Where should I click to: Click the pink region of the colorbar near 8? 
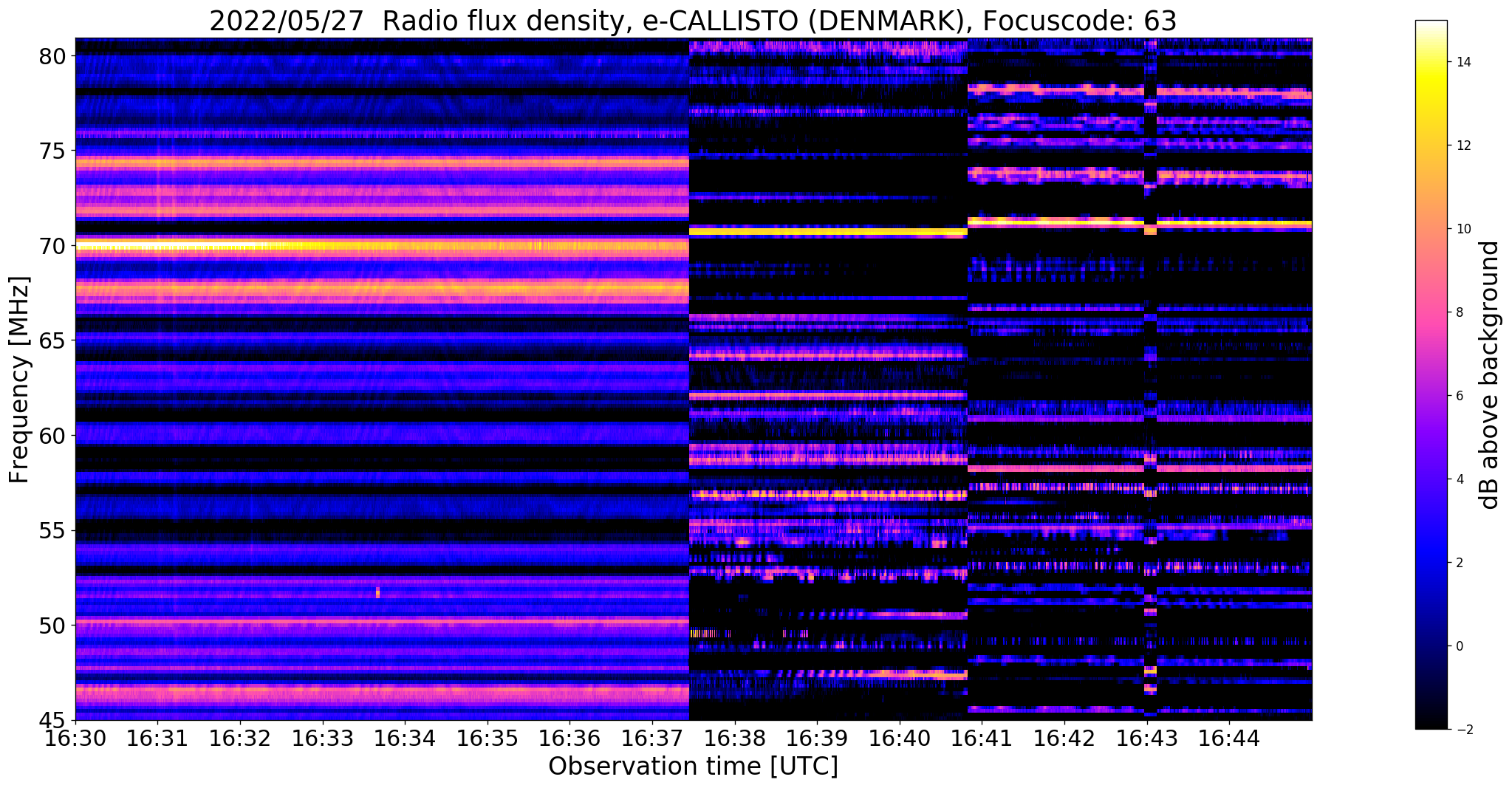point(1431,312)
